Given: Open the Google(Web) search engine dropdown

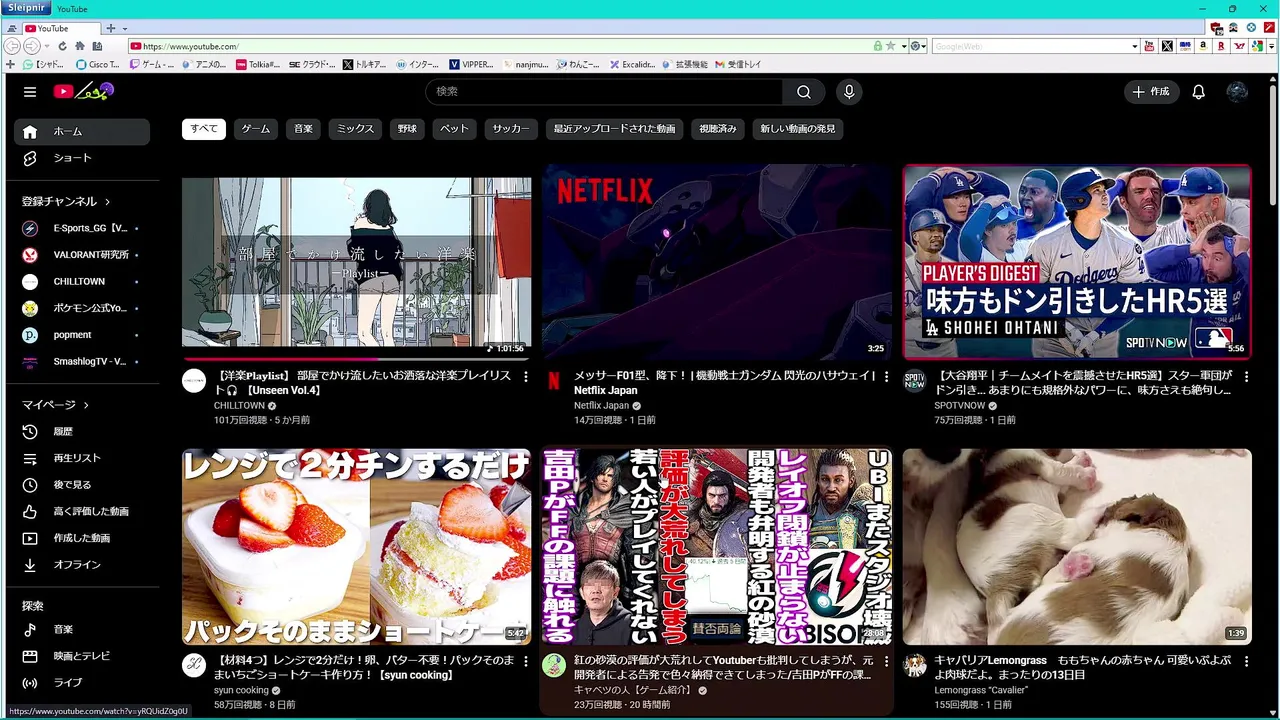Looking at the screenshot, I should pyautogui.click(x=1135, y=46).
